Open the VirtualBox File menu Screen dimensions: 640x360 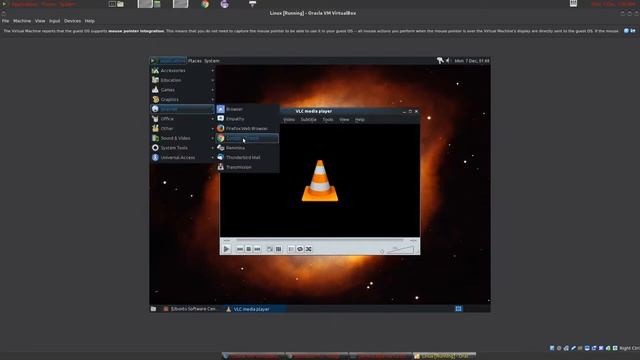(6, 21)
